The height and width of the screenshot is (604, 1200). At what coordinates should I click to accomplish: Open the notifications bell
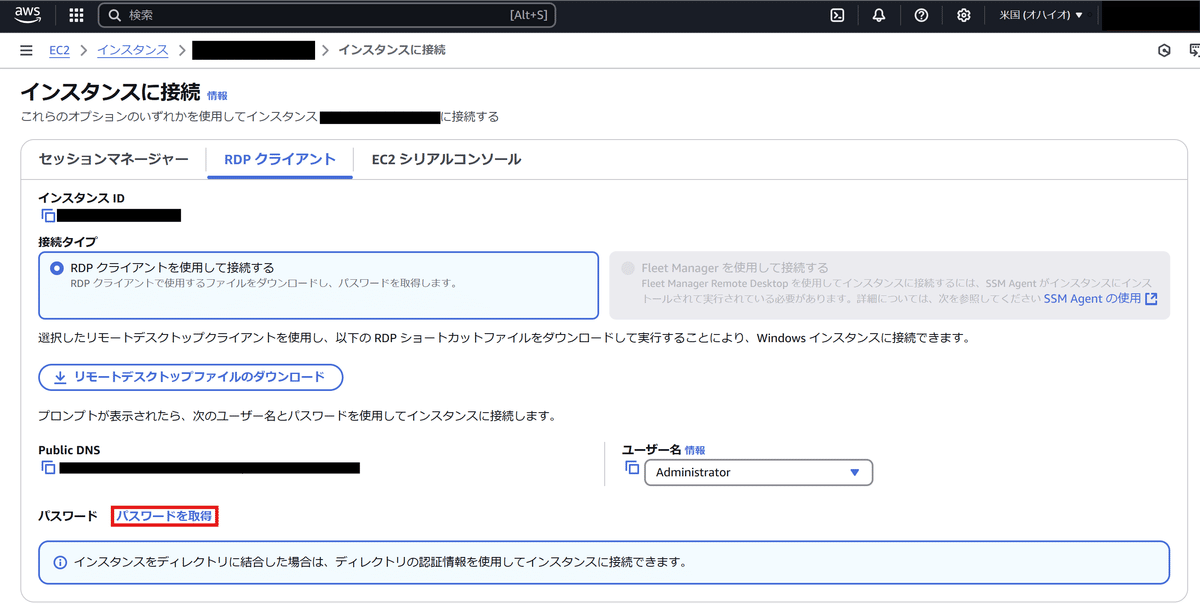[x=879, y=15]
